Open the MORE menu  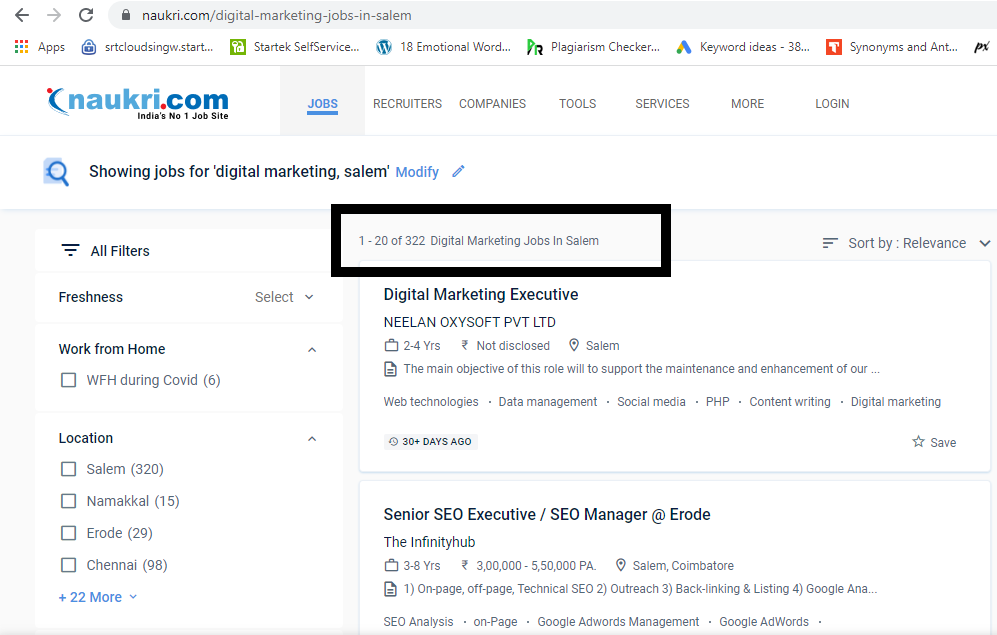tap(747, 104)
